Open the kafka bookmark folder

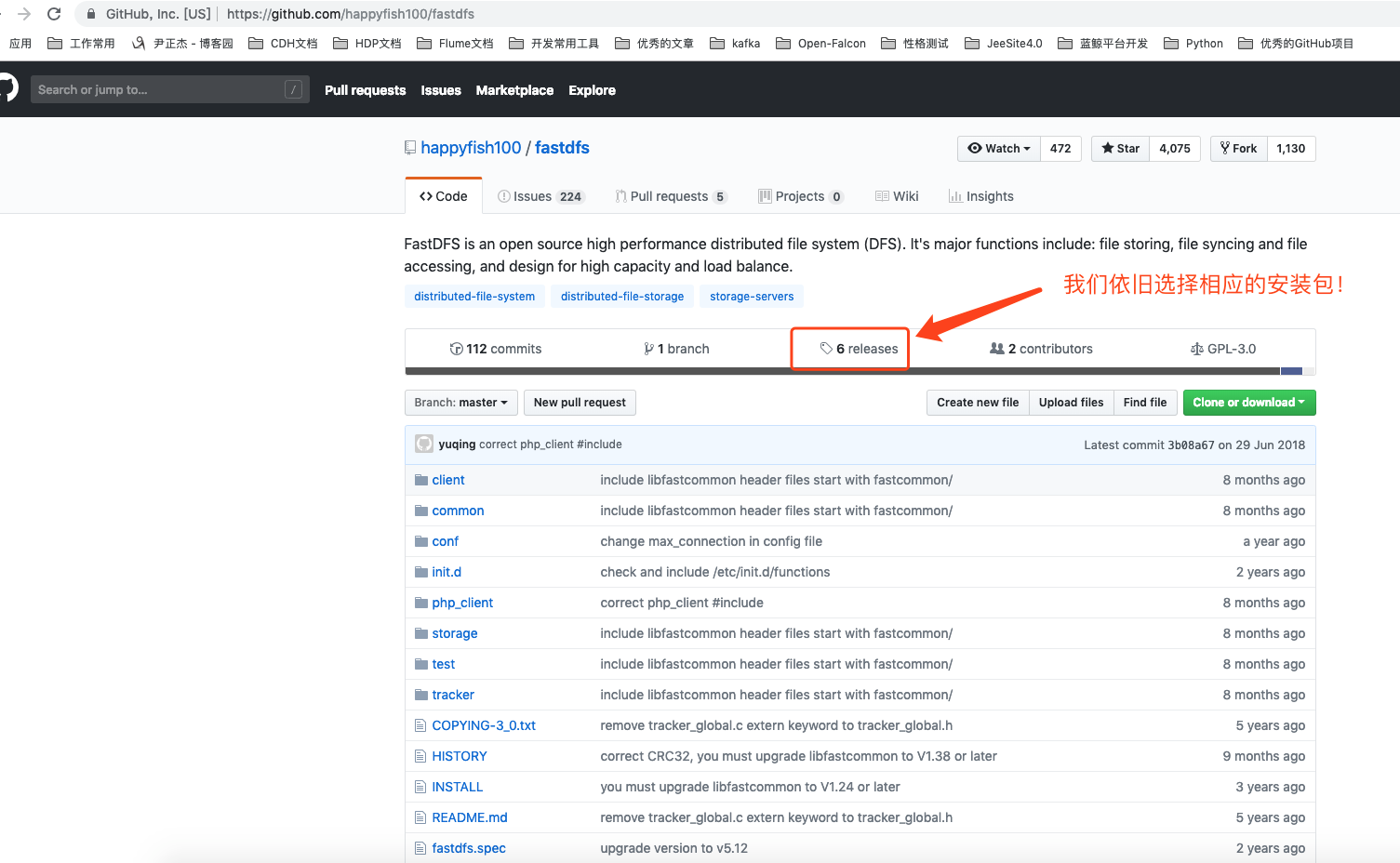[x=735, y=44]
